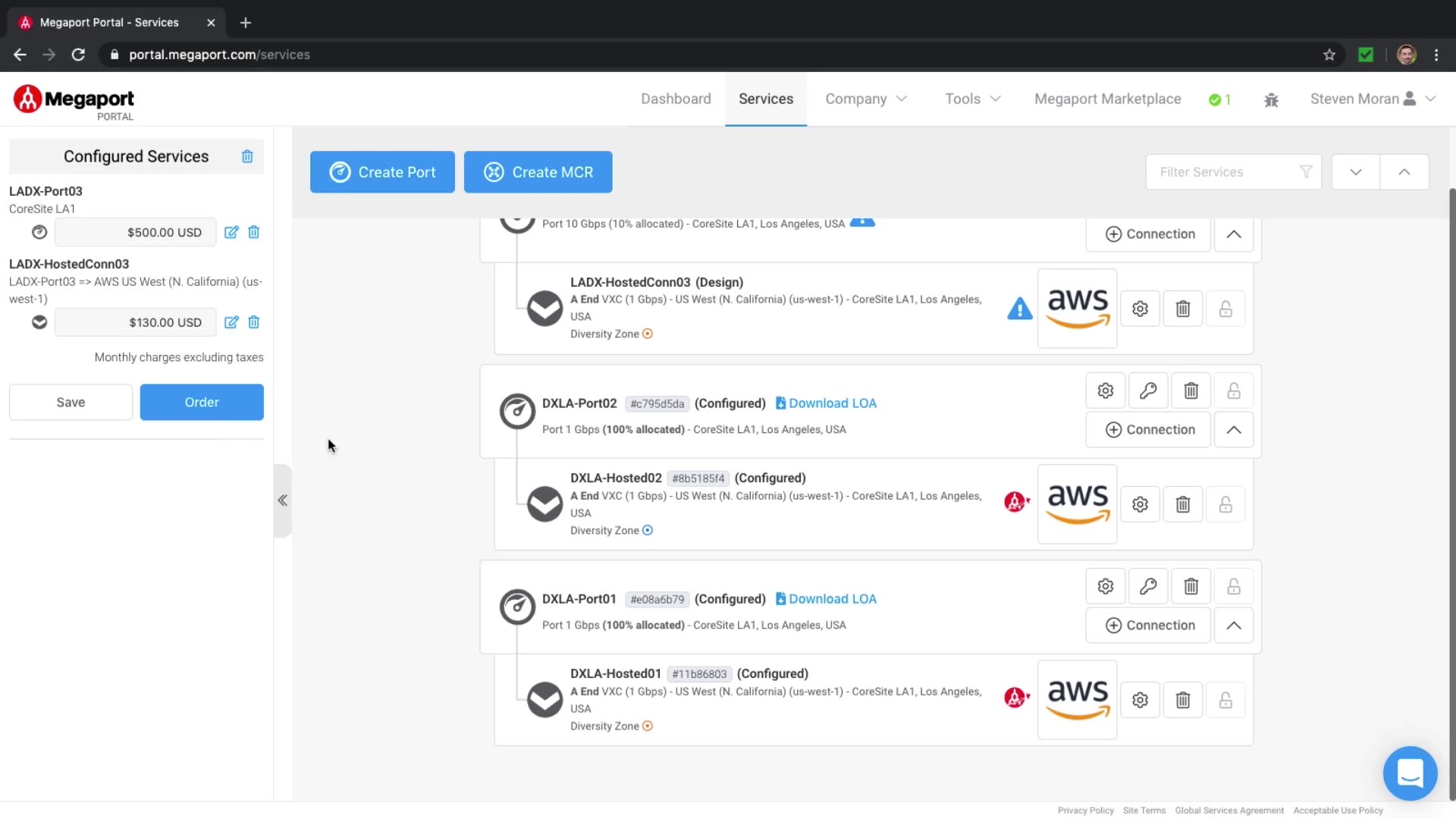Image resolution: width=1456 pixels, height=819 pixels.
Task: Open the chat support widget
Action: [1409, 773]
